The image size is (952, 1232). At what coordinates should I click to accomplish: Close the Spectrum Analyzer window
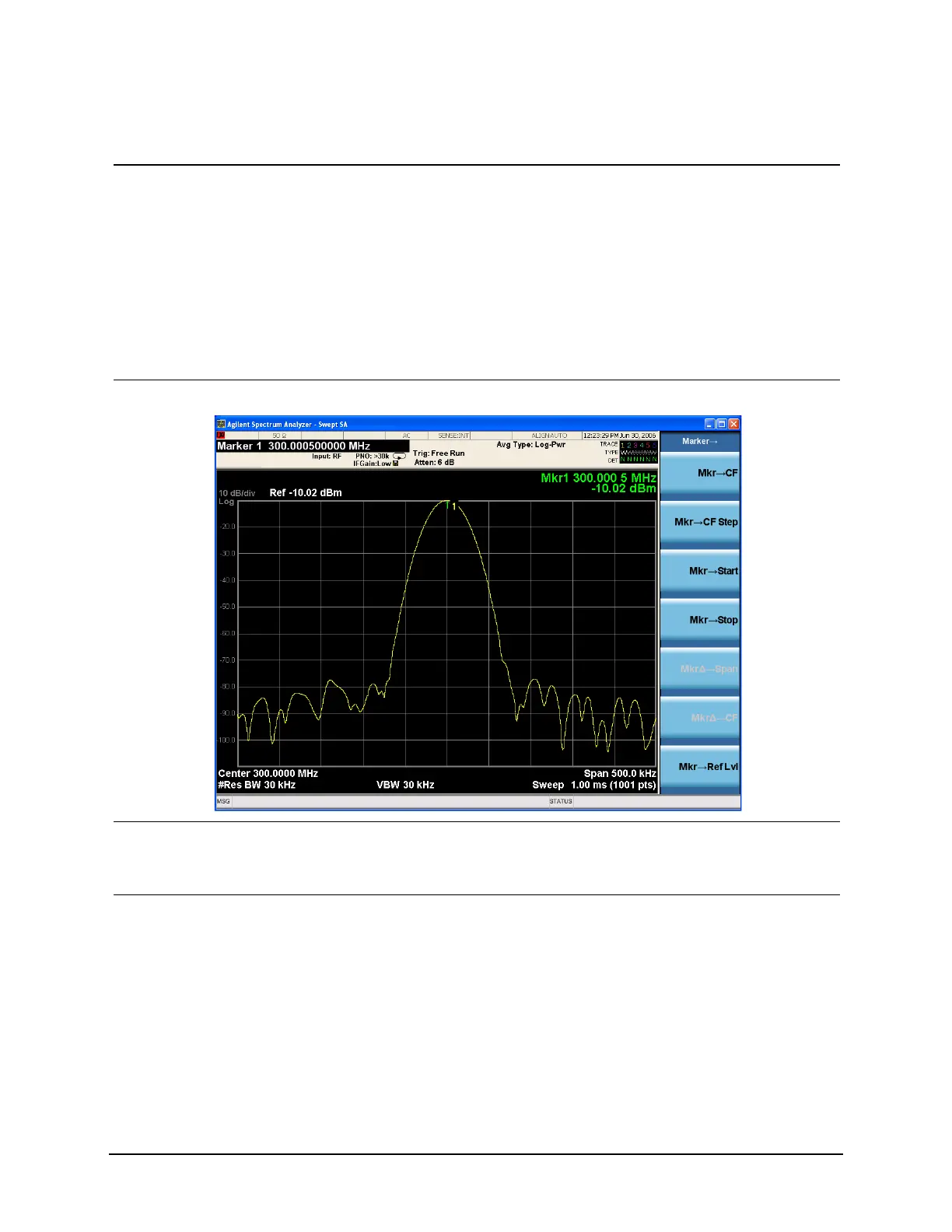click(733, 425)
